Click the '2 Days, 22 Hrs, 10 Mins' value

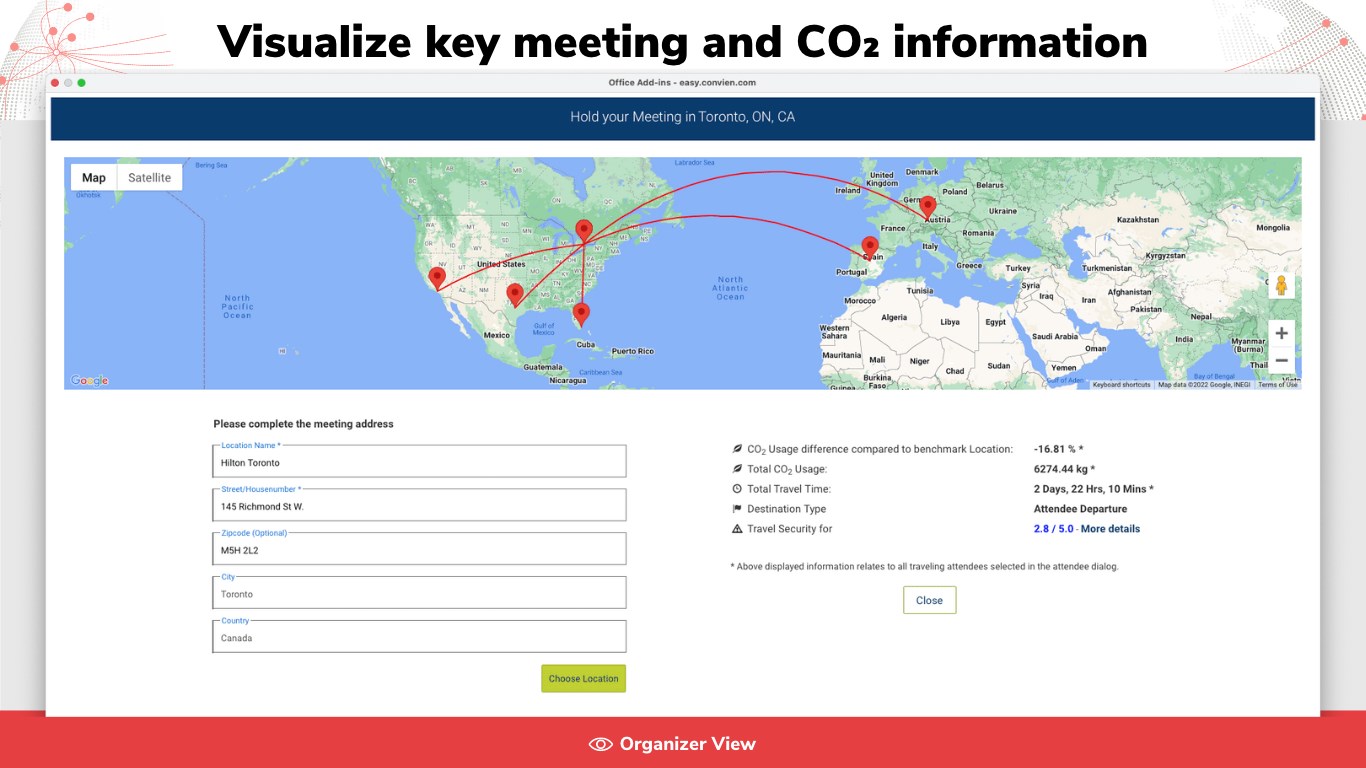point(1094,489)
